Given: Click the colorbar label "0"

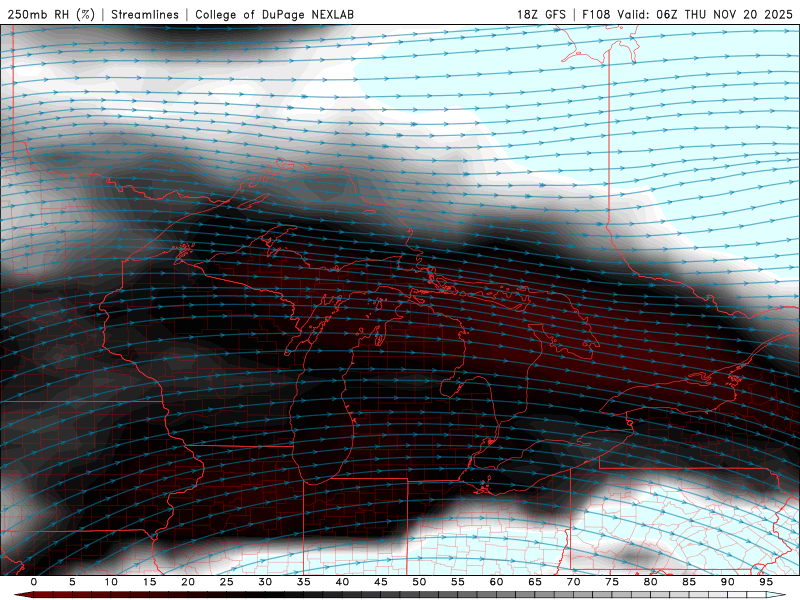Looking at the screenshot, I should 34,582.
